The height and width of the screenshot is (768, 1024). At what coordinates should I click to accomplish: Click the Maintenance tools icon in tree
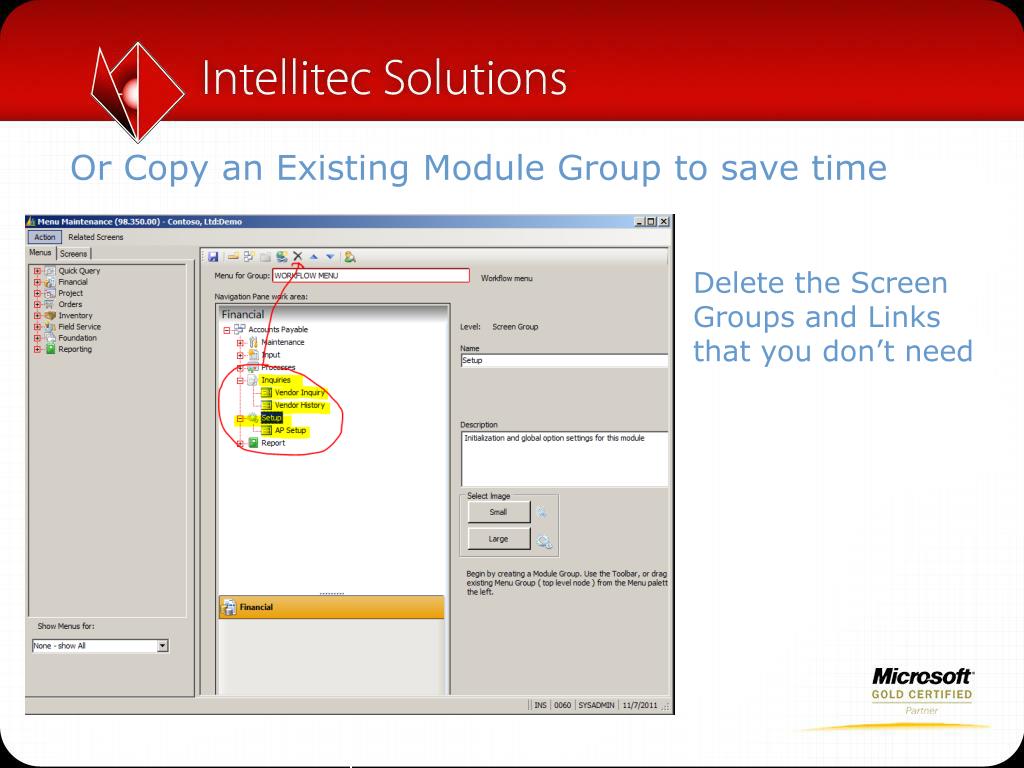pyautogui.click(x=253, y=342)
